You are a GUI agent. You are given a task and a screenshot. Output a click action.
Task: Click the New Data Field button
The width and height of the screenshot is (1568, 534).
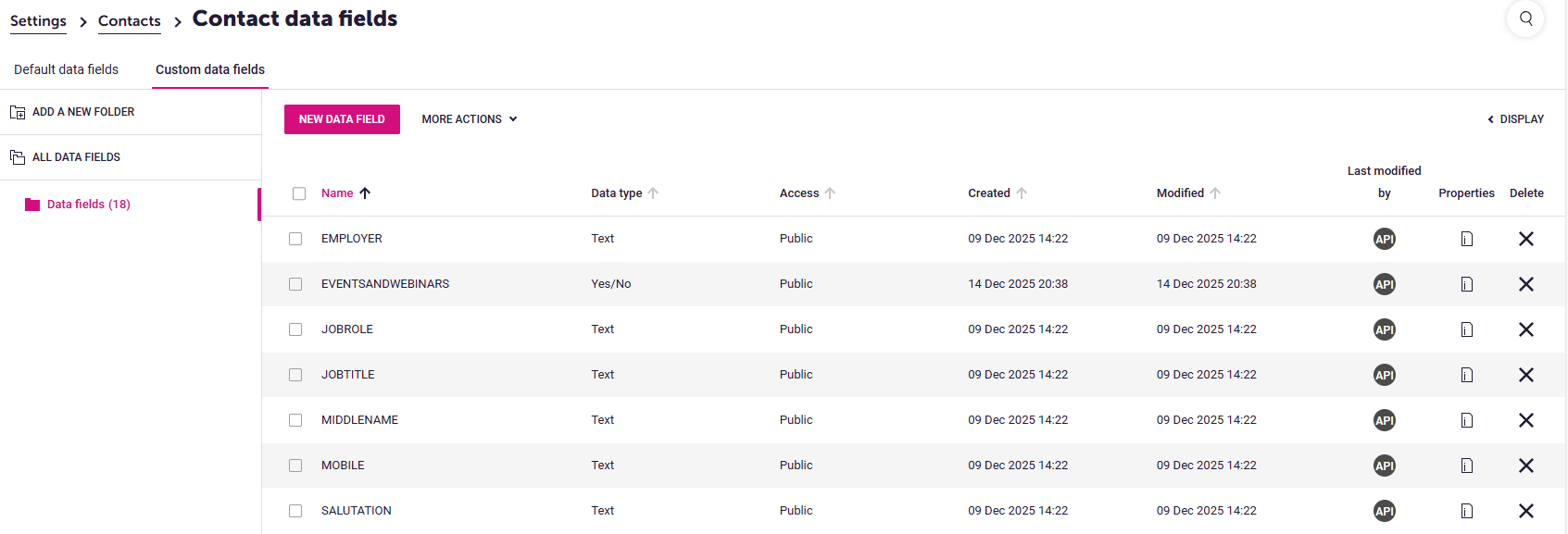point(342,119)
